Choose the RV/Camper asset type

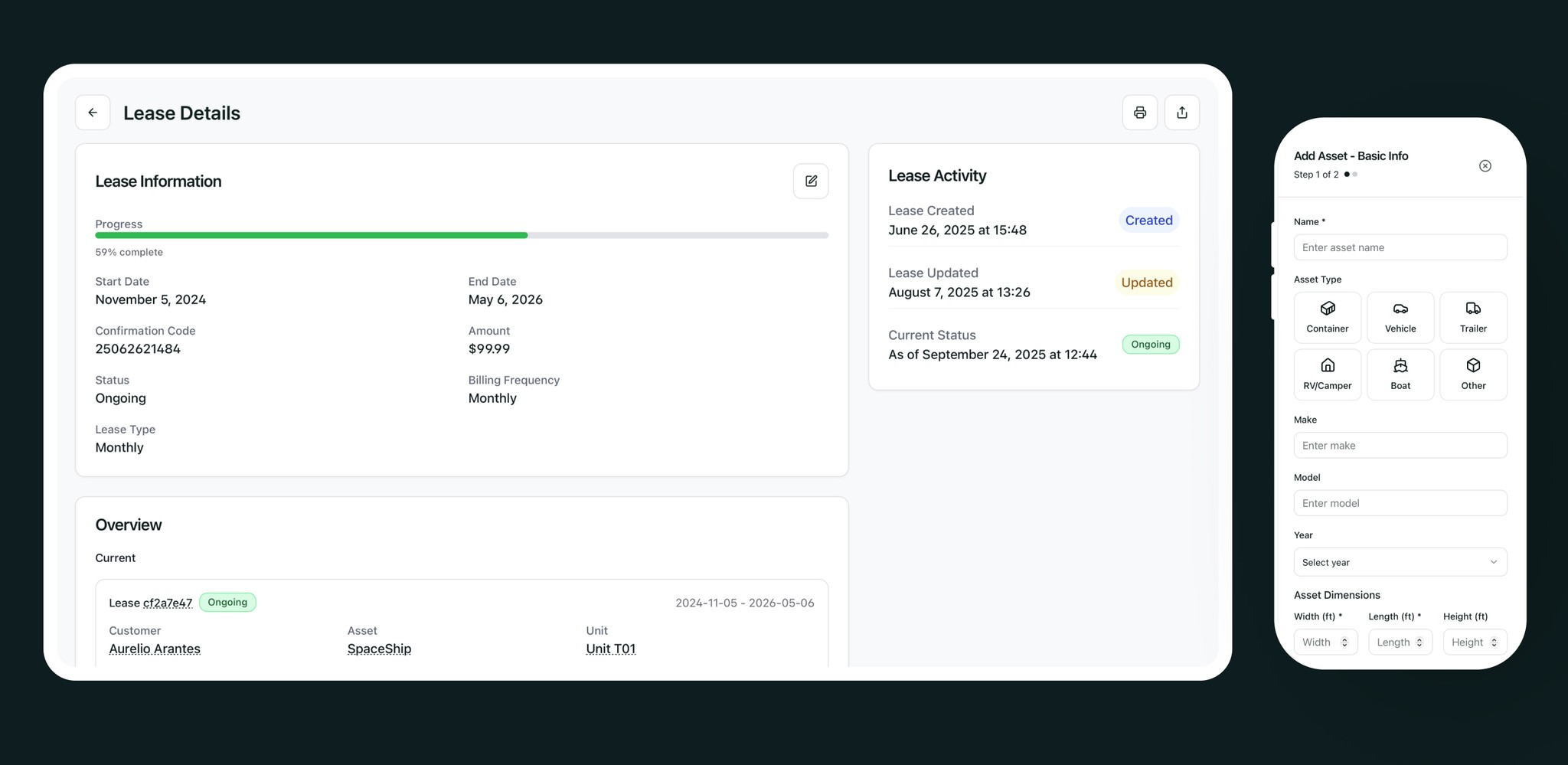click(1328, 374)
